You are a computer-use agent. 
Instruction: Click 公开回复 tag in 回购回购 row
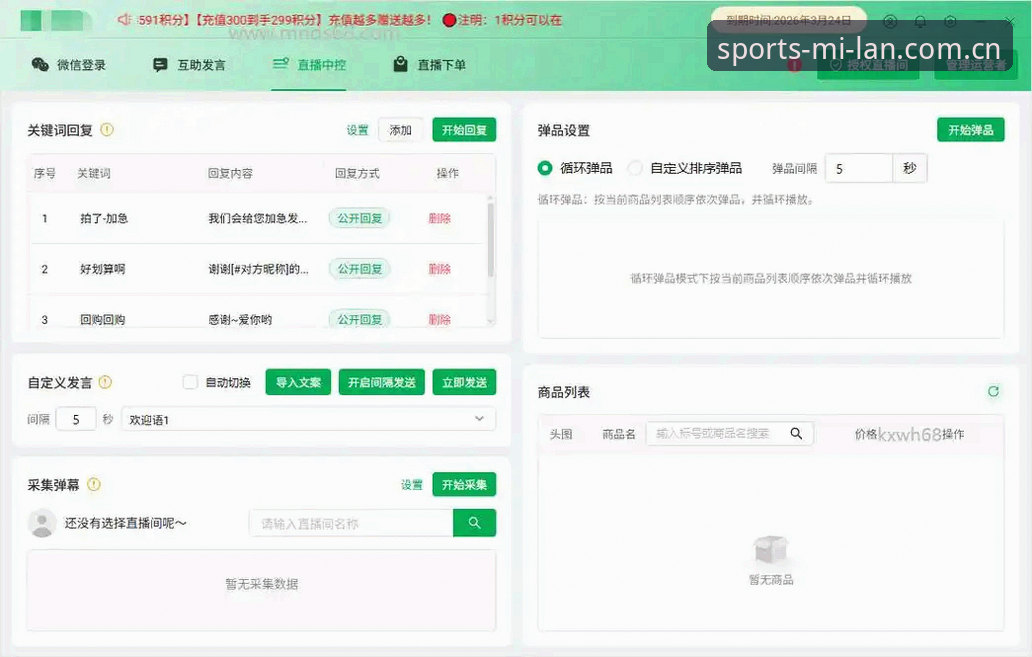click(x=359, y=319)
